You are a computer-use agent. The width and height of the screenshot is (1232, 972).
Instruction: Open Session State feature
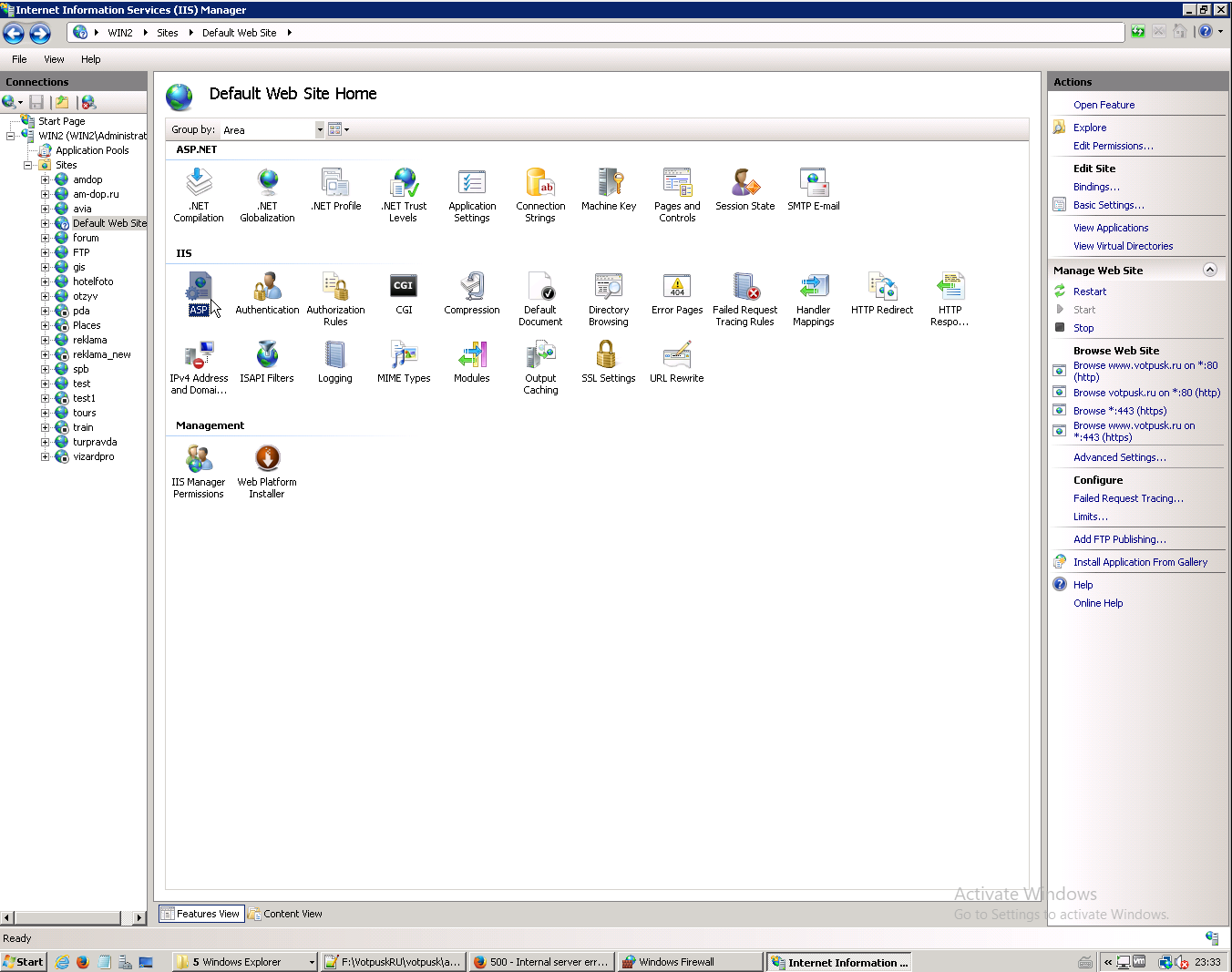745,189
